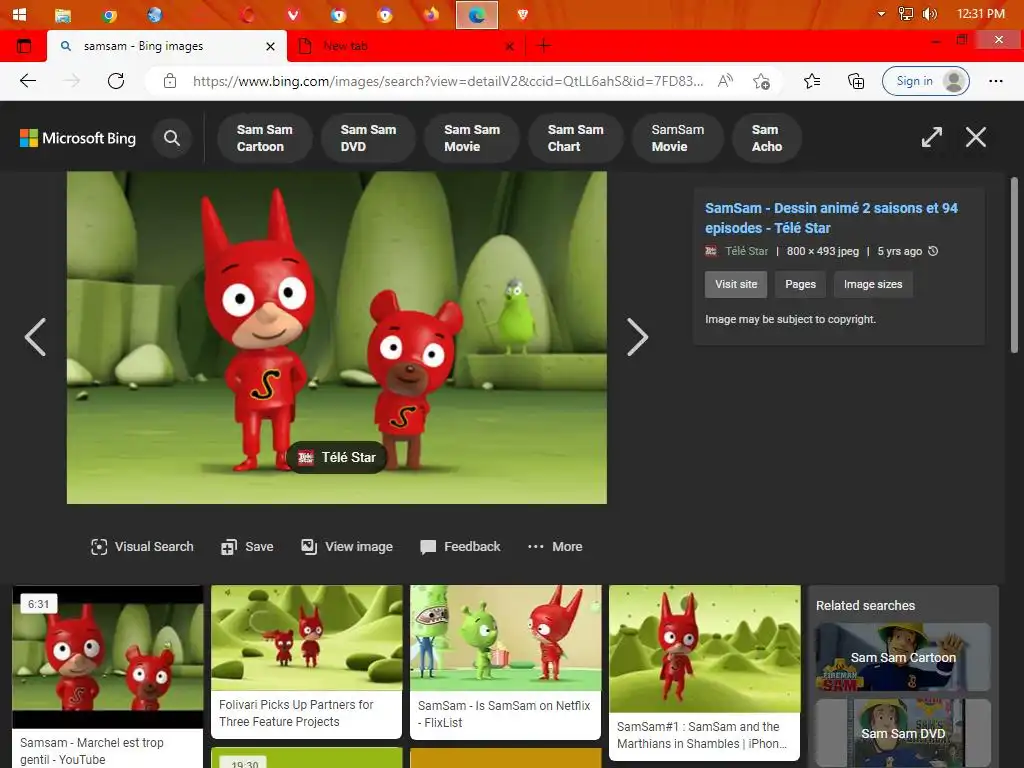Activate Read aloud in the address bar

click(725, 81)
